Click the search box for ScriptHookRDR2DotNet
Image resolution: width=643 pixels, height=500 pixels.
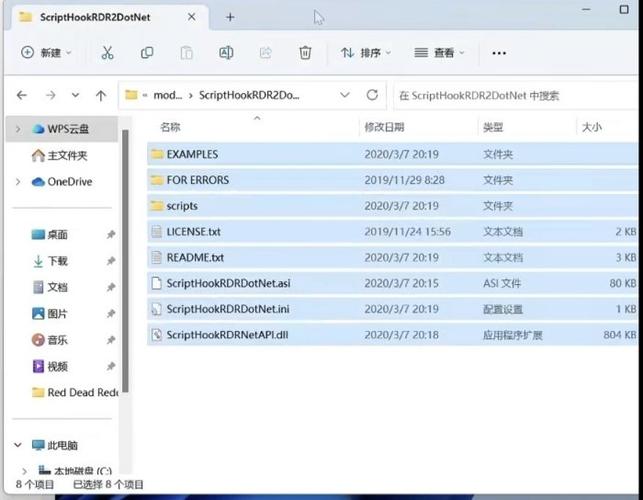click(x=516, y=96)
